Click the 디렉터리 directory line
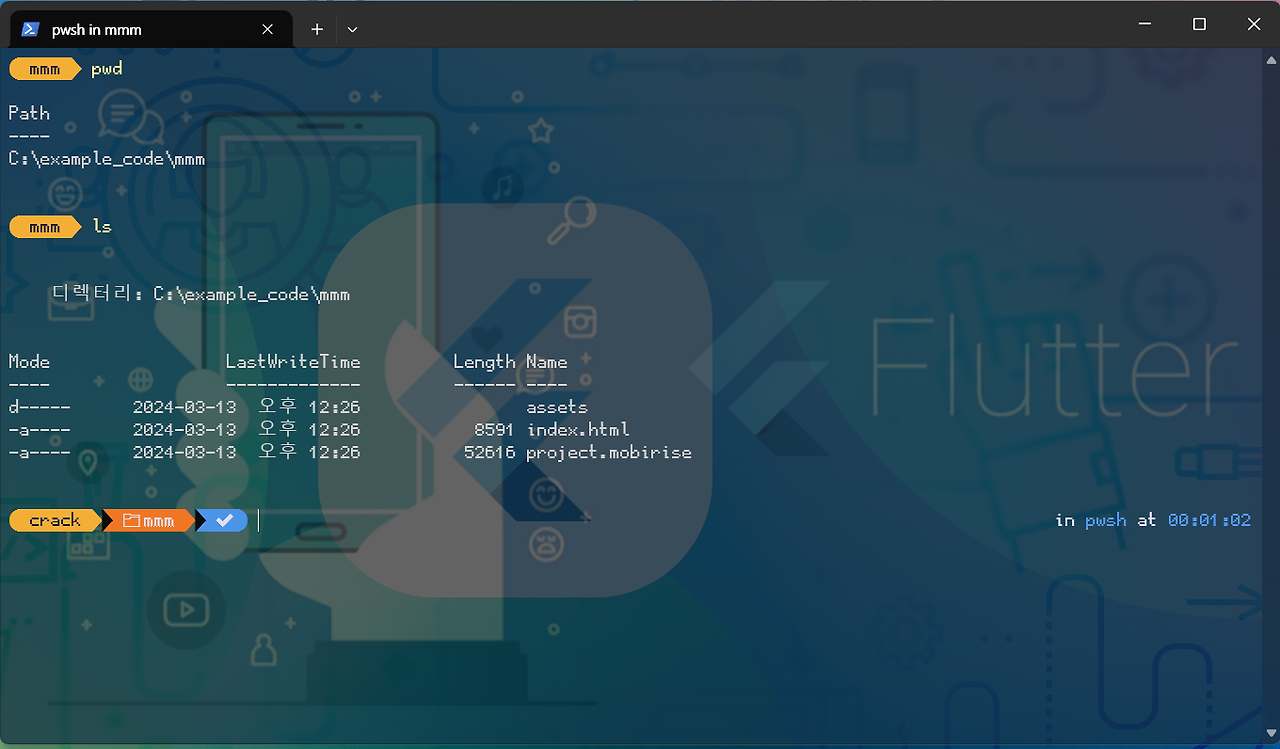This screenshot has width=1280, height=749. point(200,295)
